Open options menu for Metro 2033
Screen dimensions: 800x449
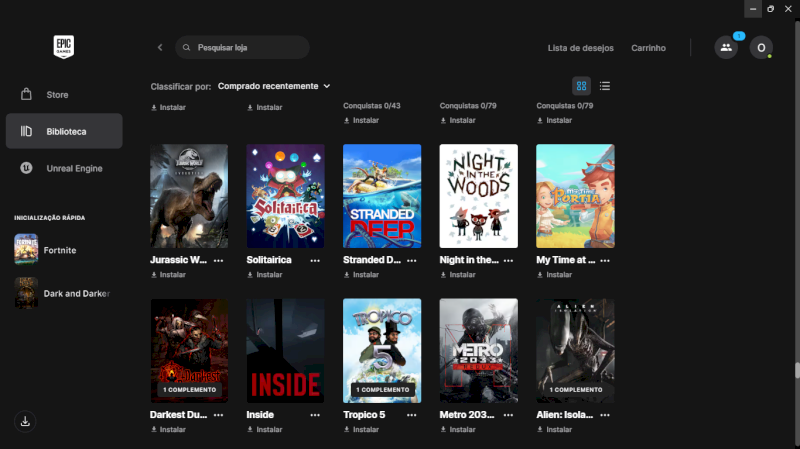(508, 415)
